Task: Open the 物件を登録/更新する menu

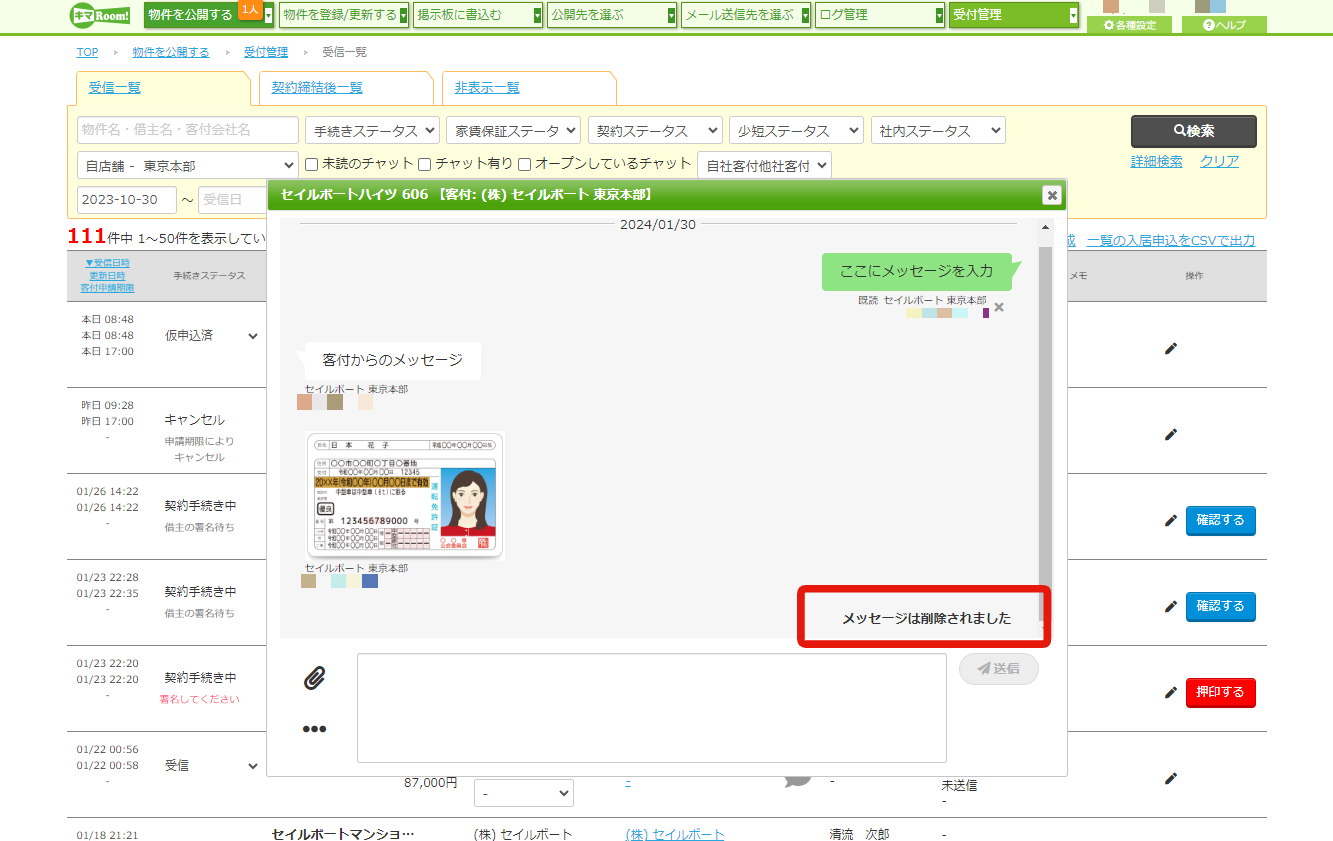Action: coord(344,15)
